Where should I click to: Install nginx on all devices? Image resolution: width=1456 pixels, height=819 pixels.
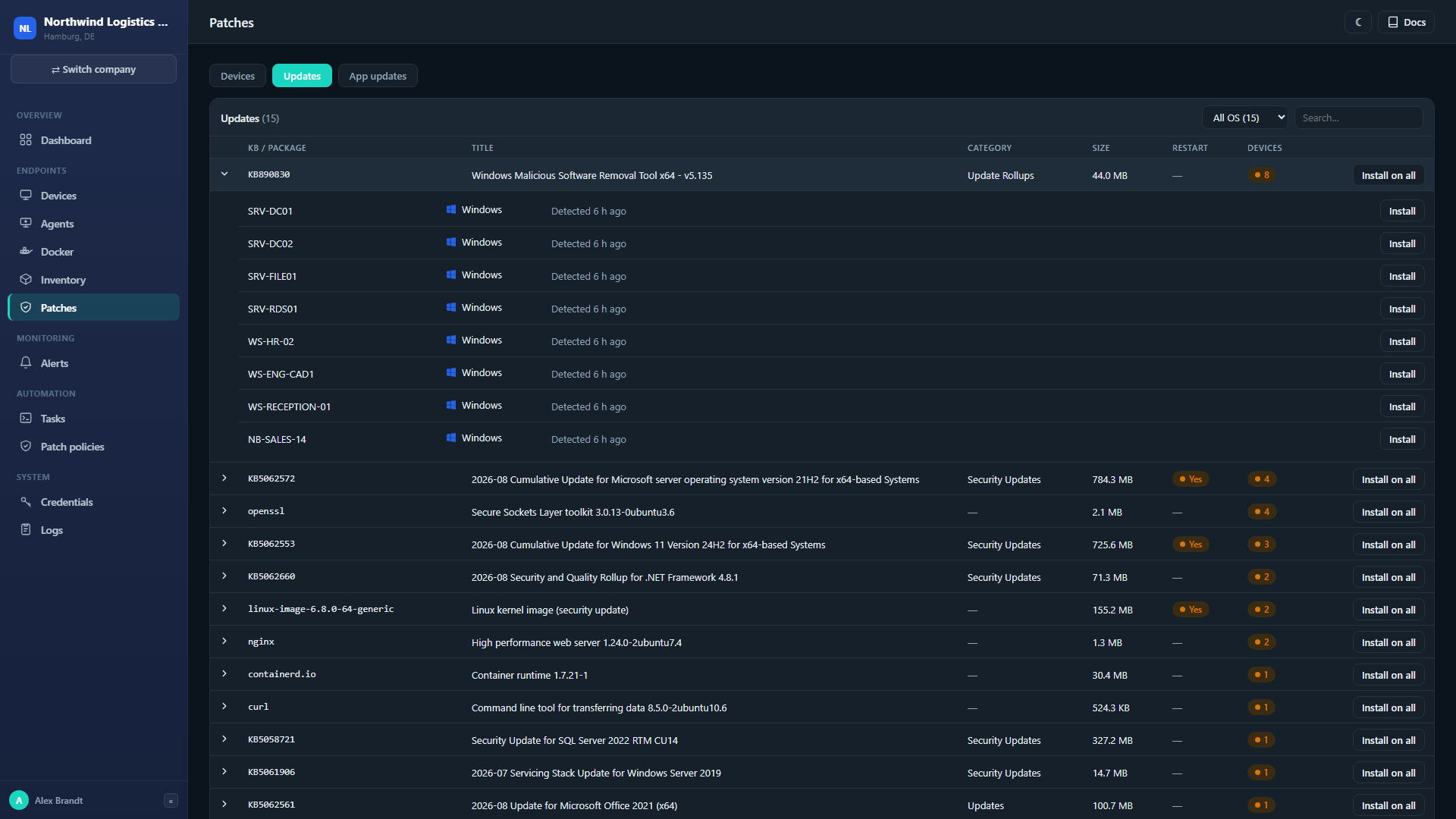tap(1389, 642)
